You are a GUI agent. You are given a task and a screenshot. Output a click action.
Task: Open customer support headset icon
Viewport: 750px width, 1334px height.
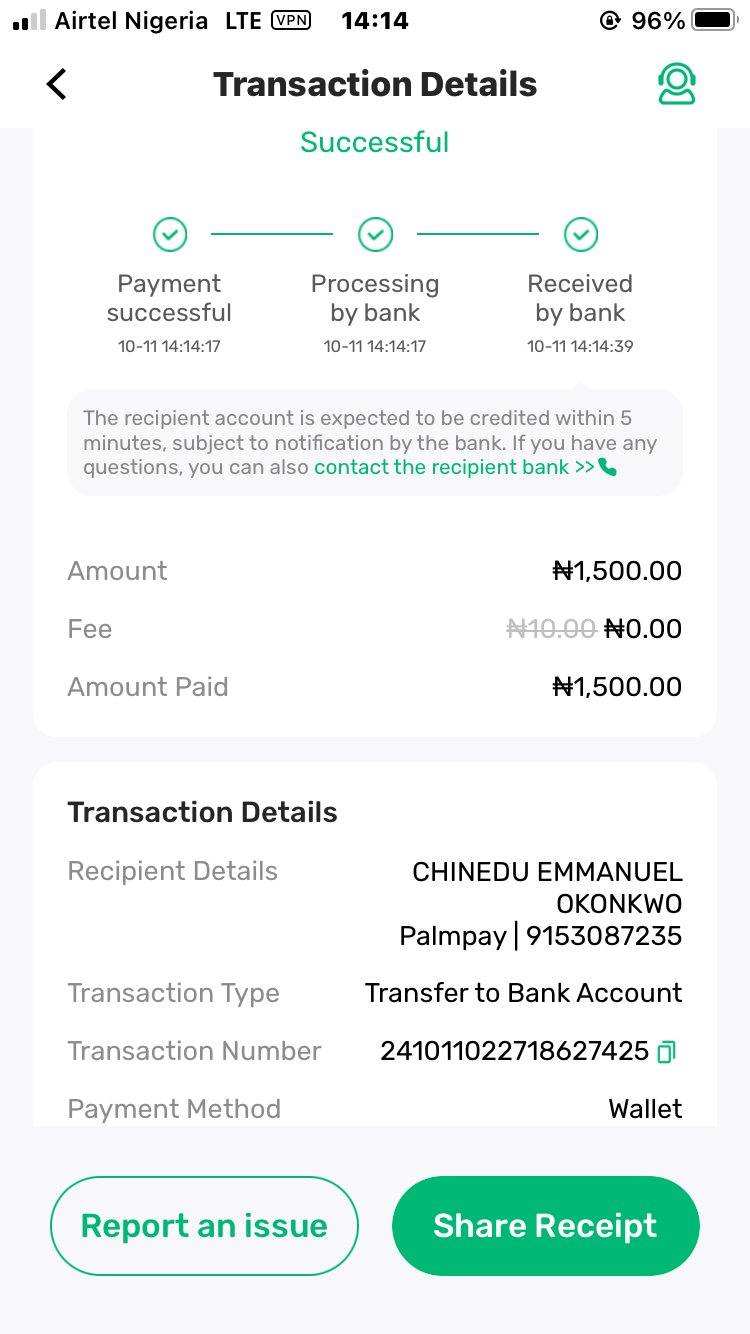(x=676, y=85)
